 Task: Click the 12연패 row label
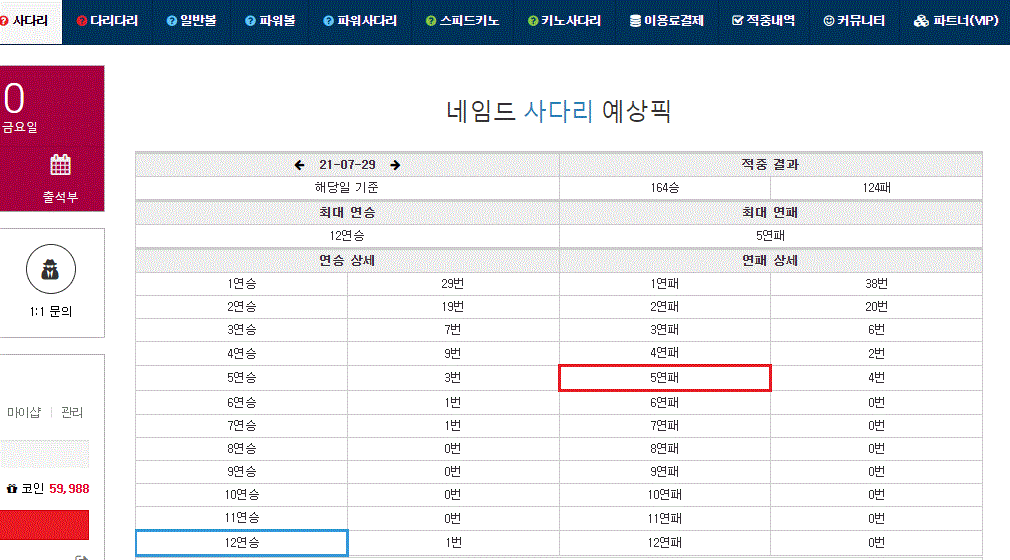point(665,543)
